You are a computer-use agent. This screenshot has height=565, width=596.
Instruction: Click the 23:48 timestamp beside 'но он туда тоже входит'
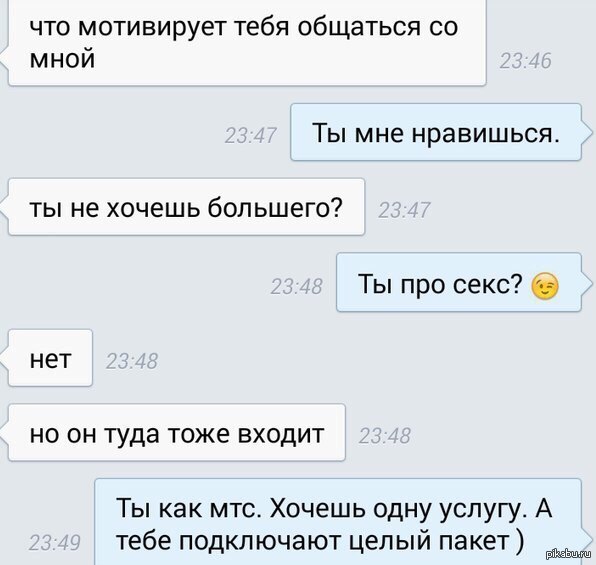click(x=385, y=436)
